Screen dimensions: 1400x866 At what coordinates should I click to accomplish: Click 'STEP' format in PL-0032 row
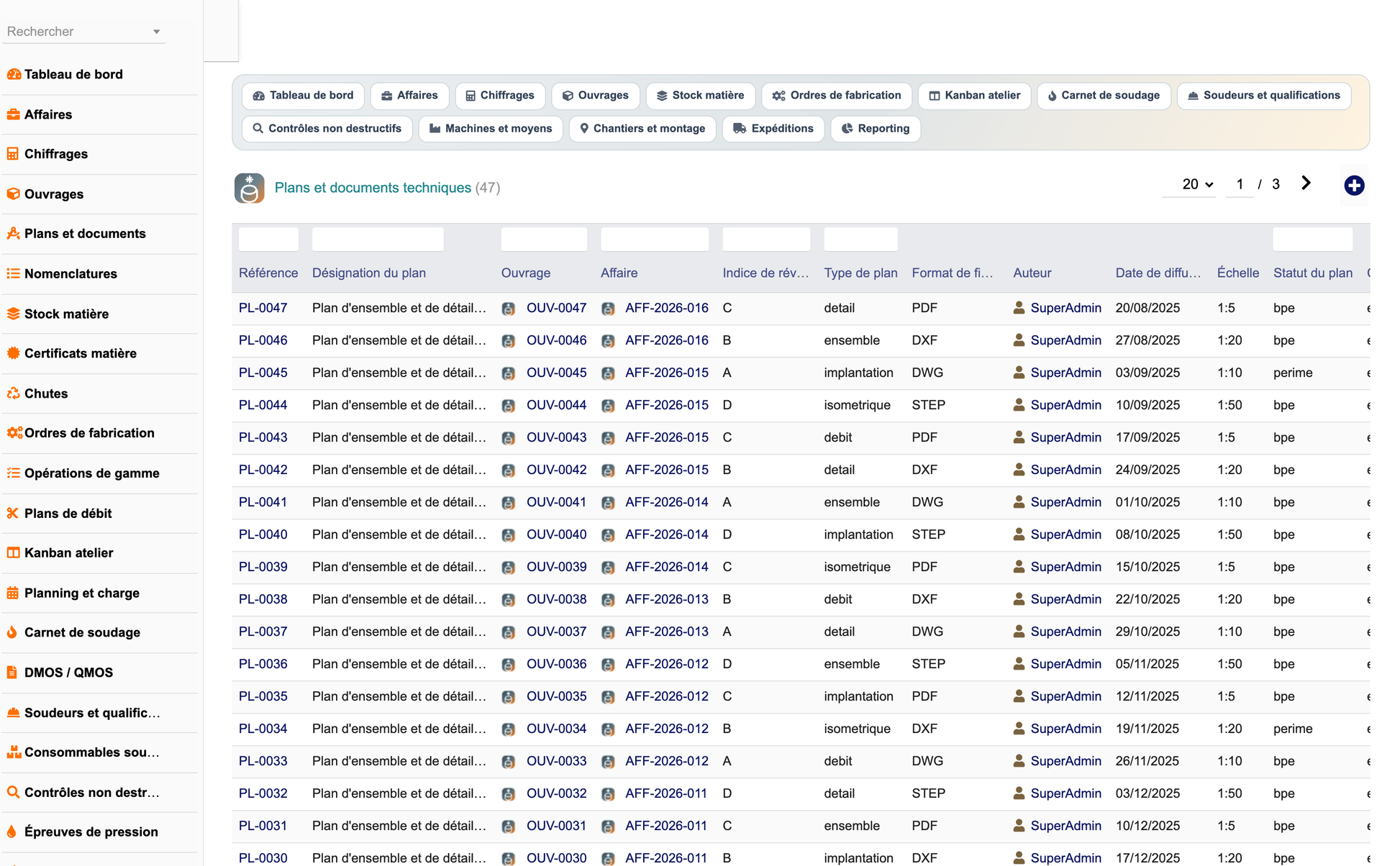[x=928, y=793]
